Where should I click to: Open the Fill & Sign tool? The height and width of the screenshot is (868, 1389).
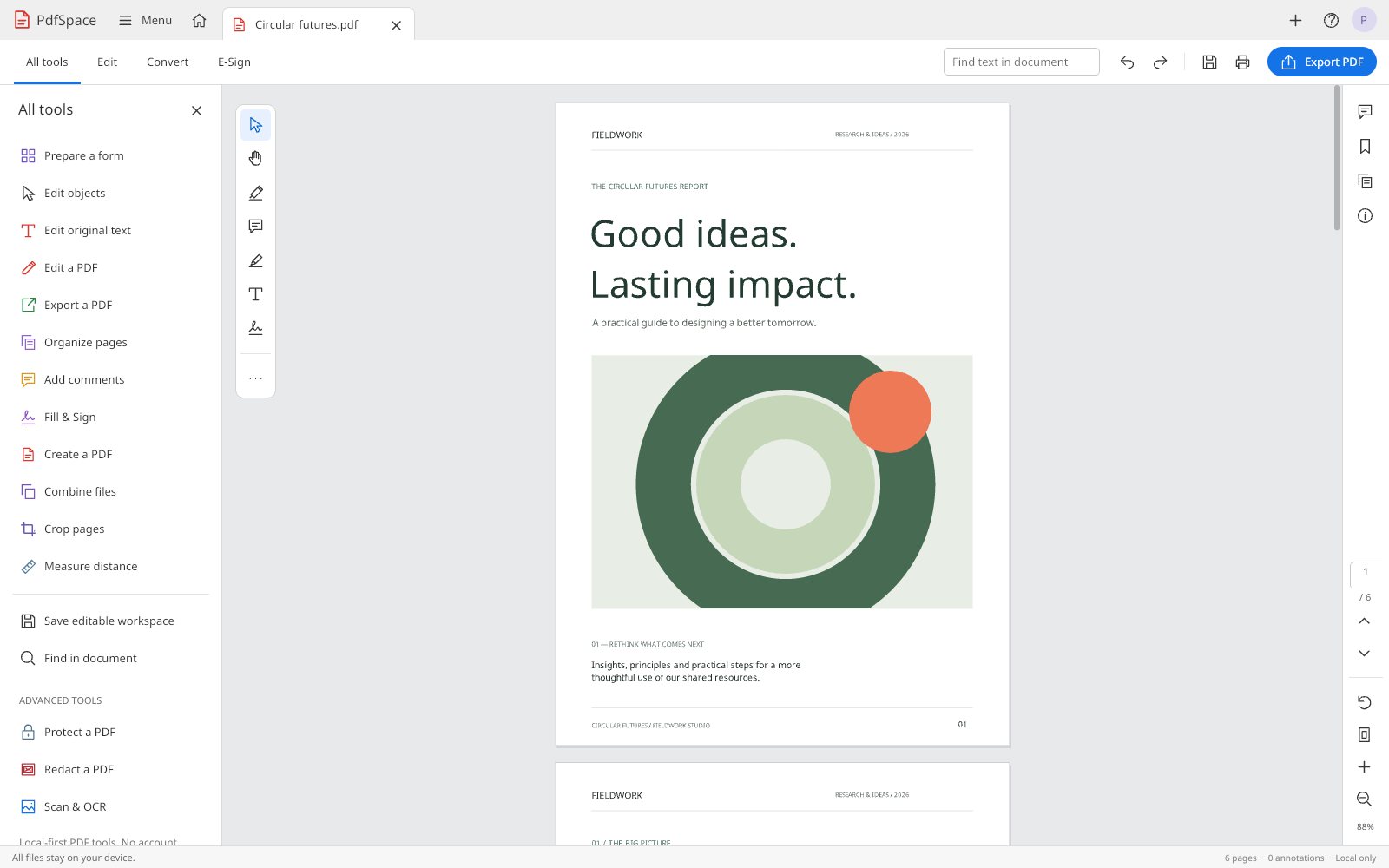(111, 418)
